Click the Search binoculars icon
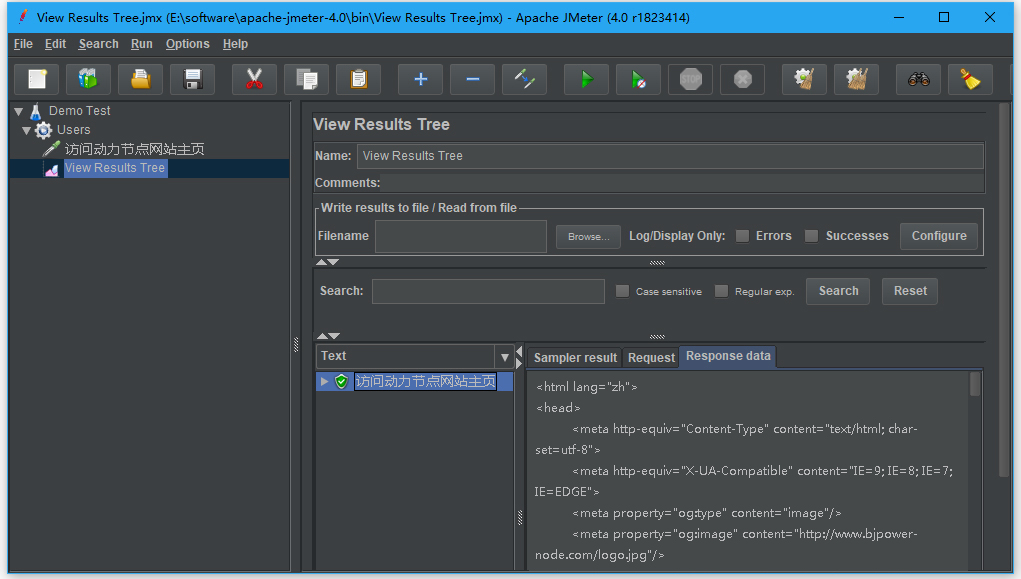 919,79
